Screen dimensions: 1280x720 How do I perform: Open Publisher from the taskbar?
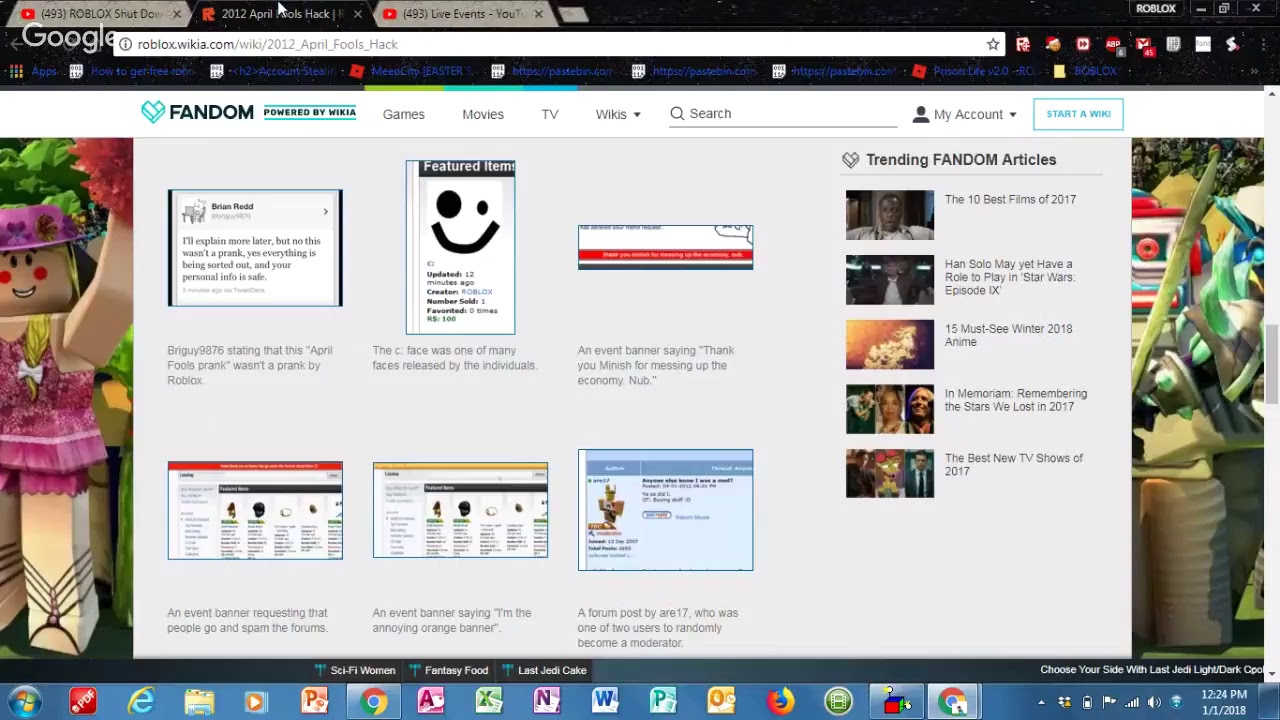pyautogui.click(x=663, y=701)
